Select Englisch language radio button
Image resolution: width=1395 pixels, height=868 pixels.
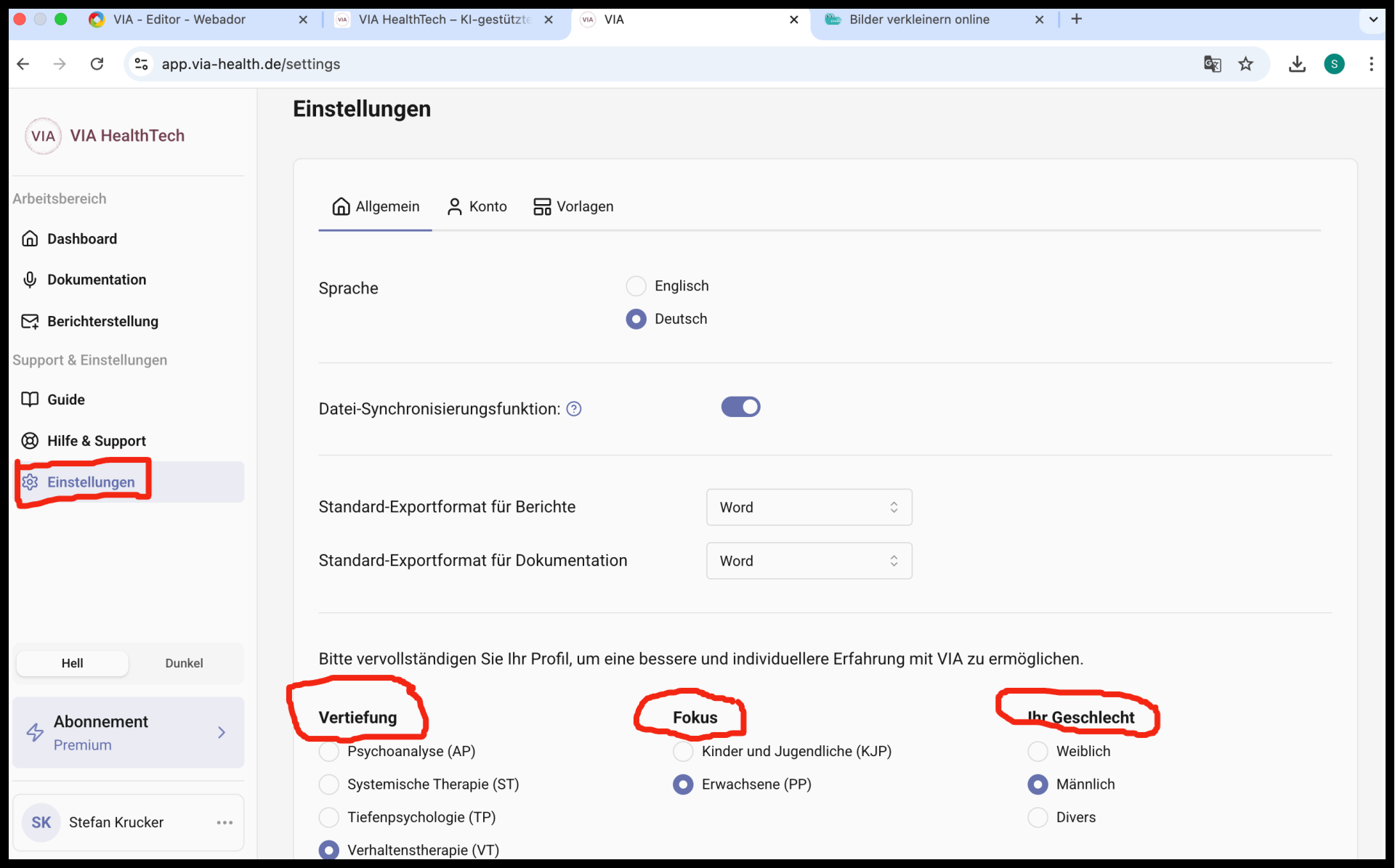(636, 286)
